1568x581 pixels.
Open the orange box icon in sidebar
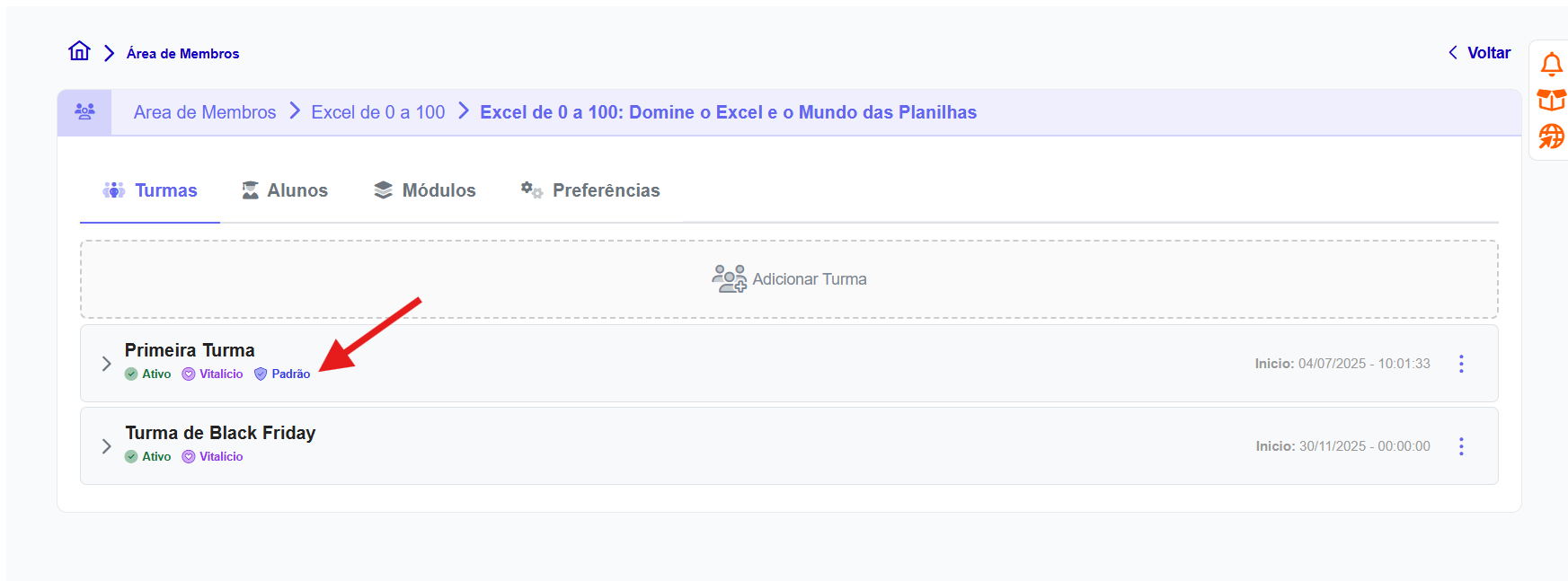1551,100
